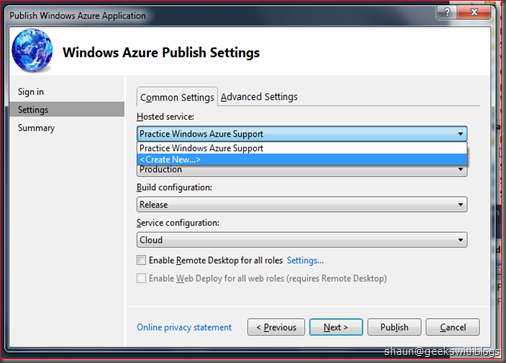This screenshot has height=363, width=506.
Task: Click the < Previous button
Action: (x=276, y=327)
